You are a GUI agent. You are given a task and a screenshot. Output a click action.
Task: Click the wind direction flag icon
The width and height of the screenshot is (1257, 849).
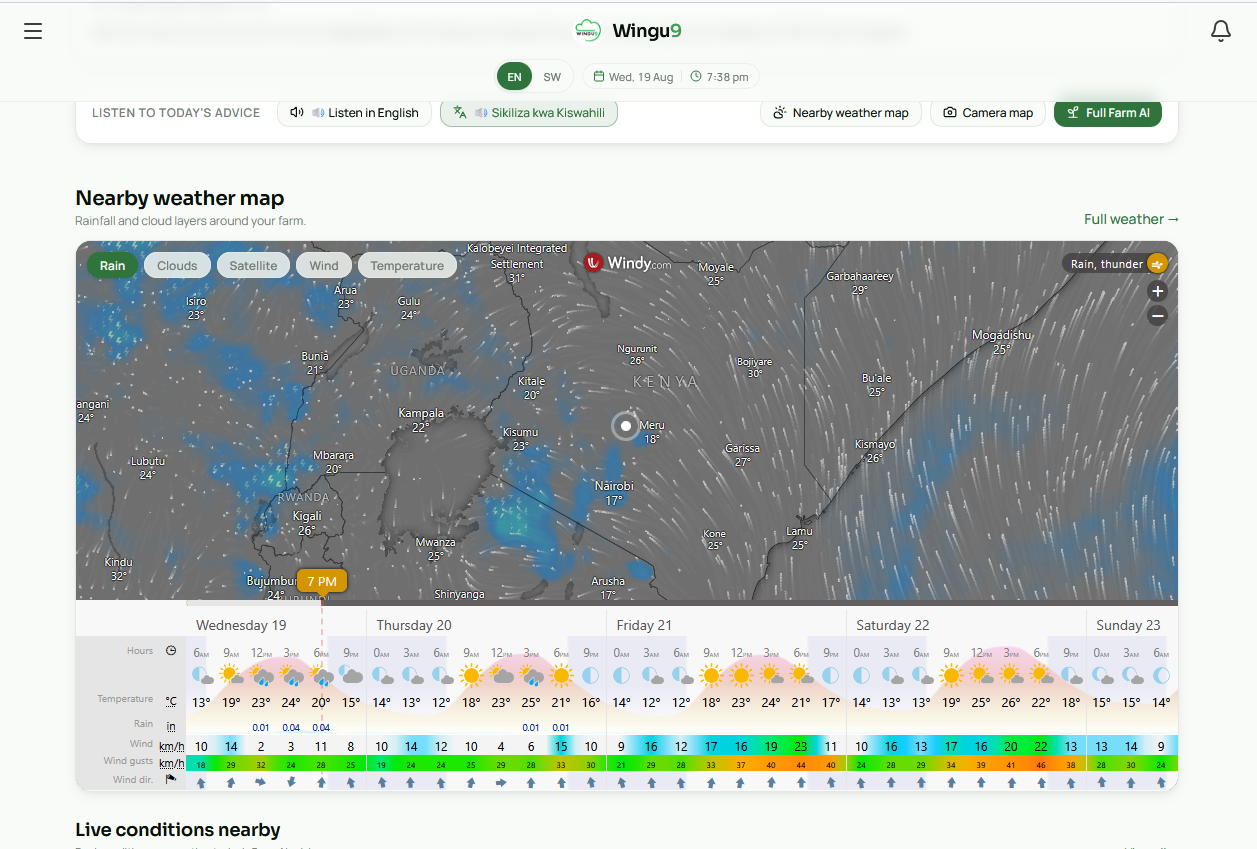coord(171,780)
